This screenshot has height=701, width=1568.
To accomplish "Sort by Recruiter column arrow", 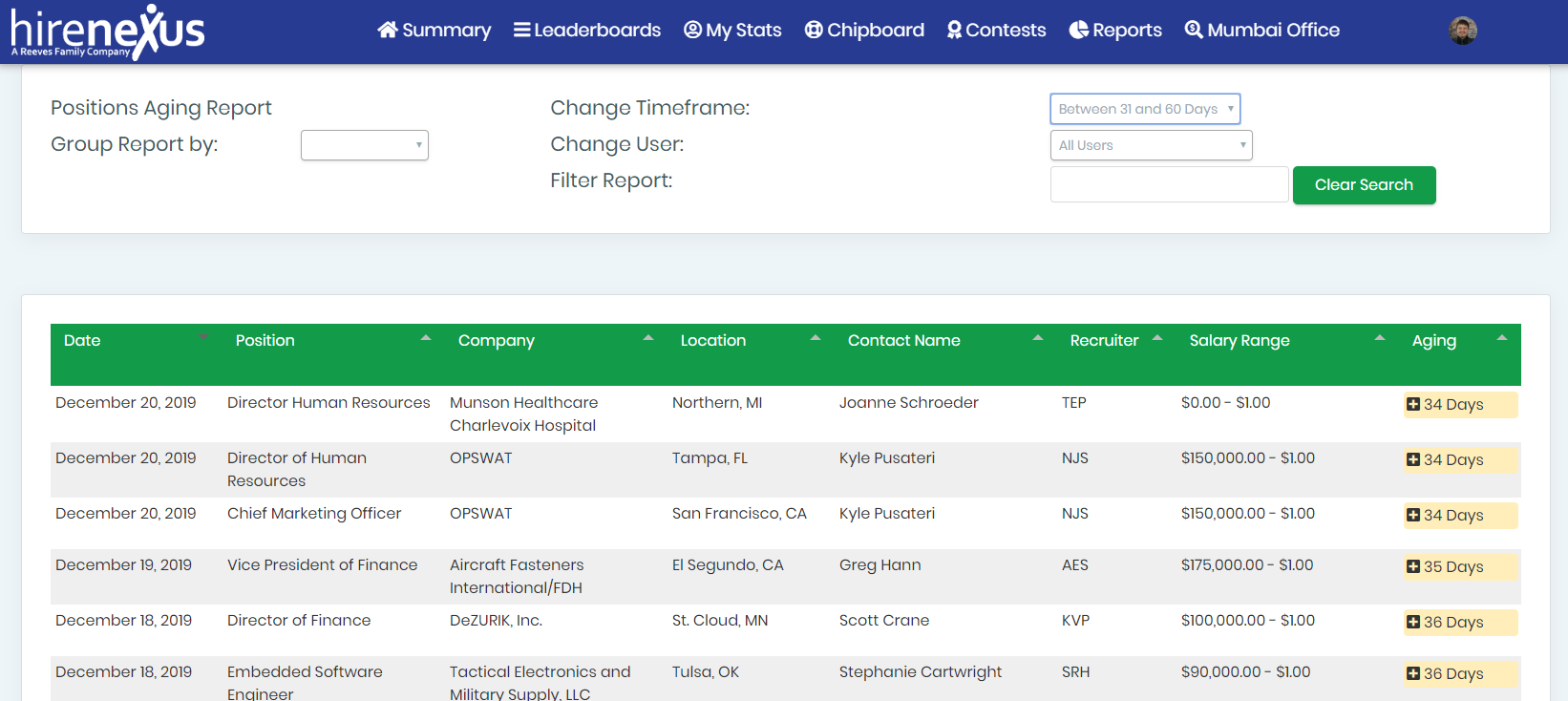I will click(x=1157, y=337).
